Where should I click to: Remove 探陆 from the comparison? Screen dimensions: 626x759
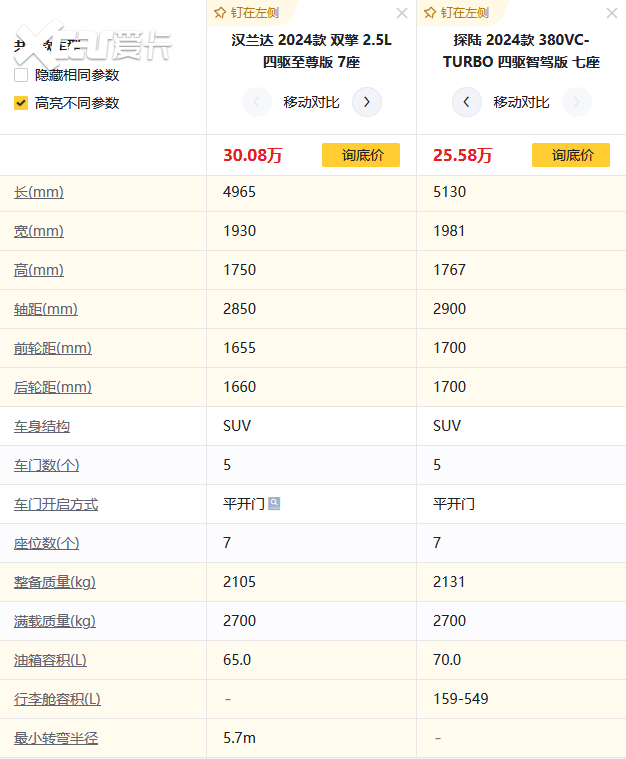(x=611, y=13)
